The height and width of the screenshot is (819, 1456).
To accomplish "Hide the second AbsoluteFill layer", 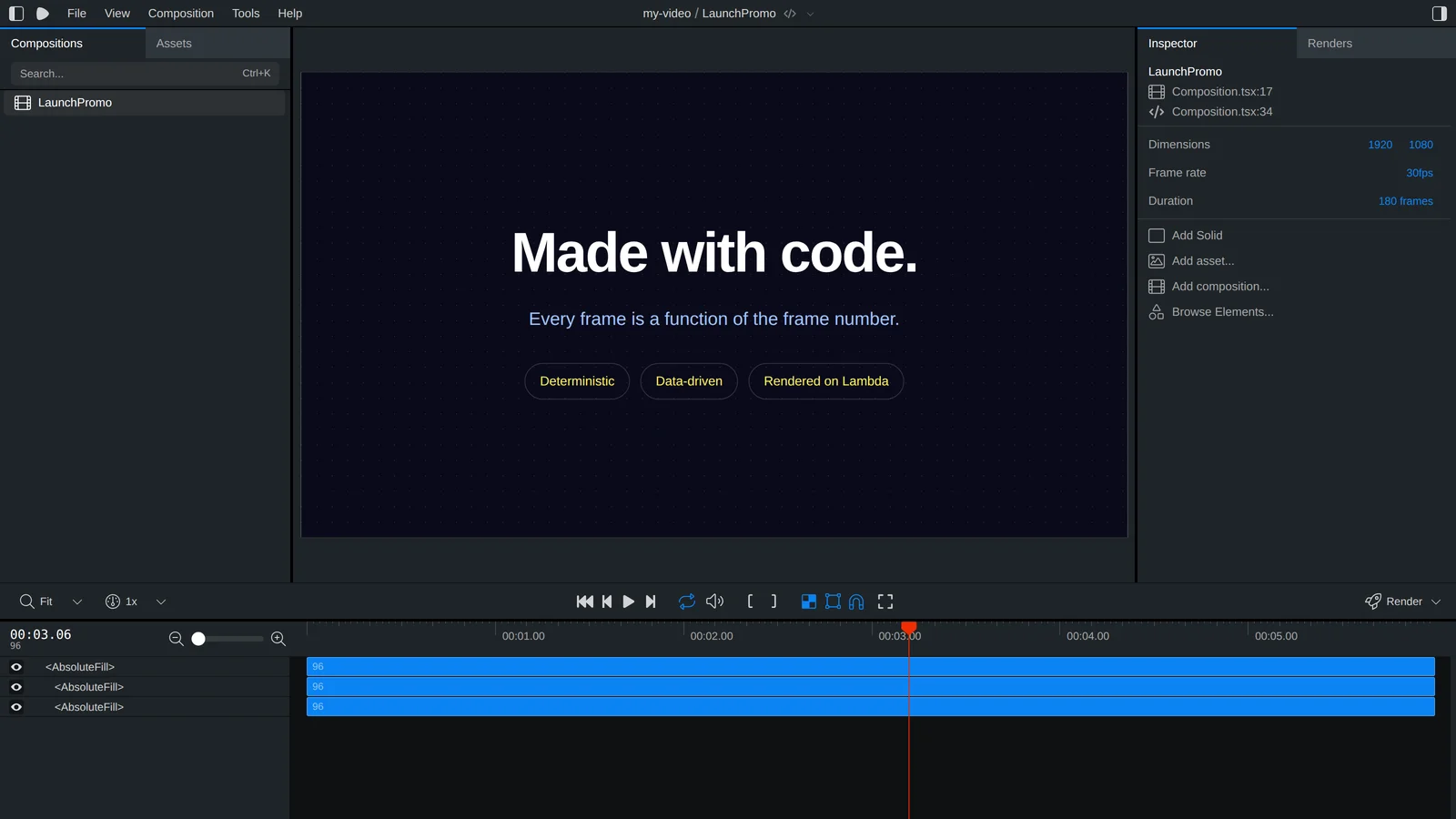I will click(x=16, y=687).
